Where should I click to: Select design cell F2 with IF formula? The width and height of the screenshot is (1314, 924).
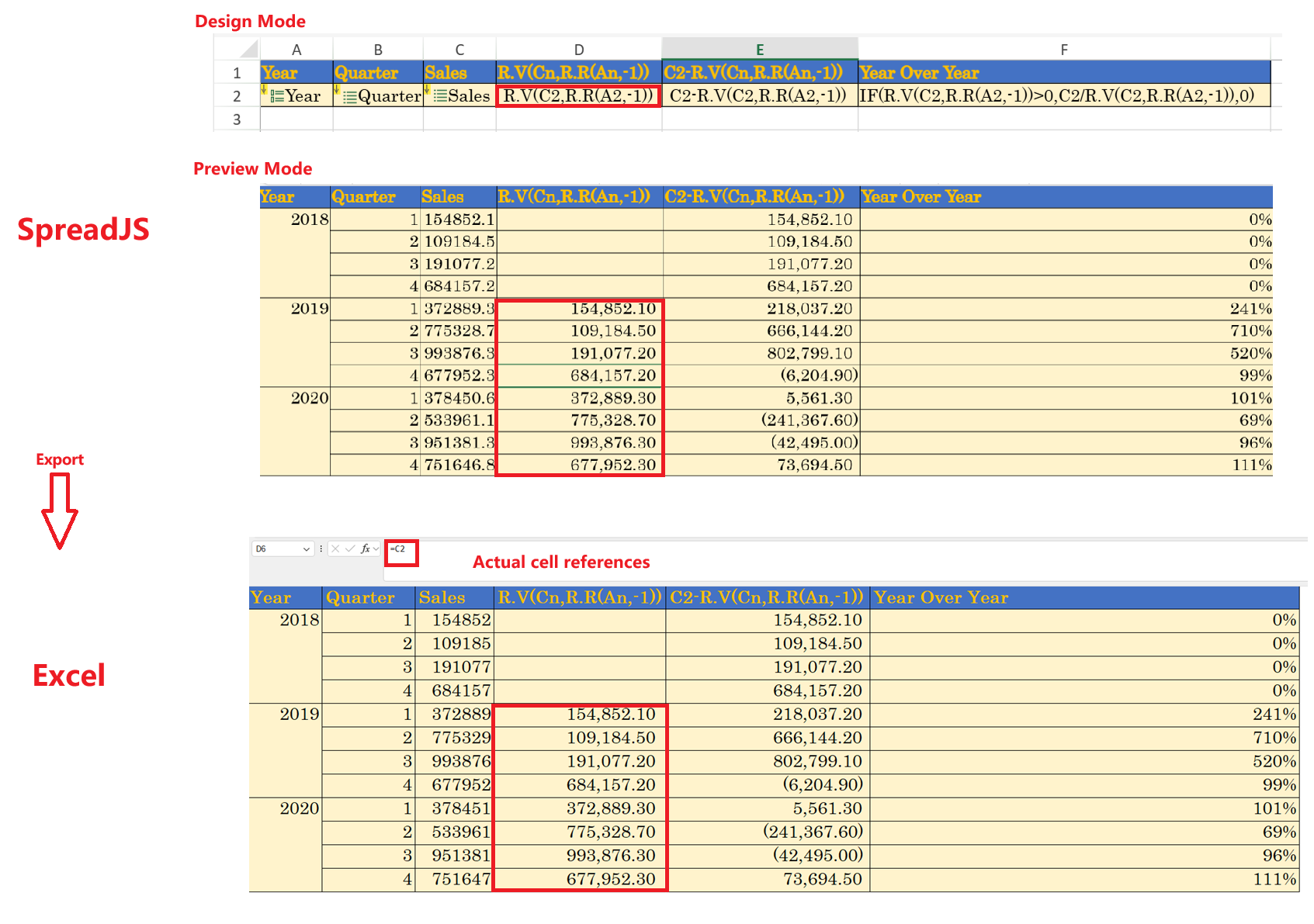(x=1063, y=96)
